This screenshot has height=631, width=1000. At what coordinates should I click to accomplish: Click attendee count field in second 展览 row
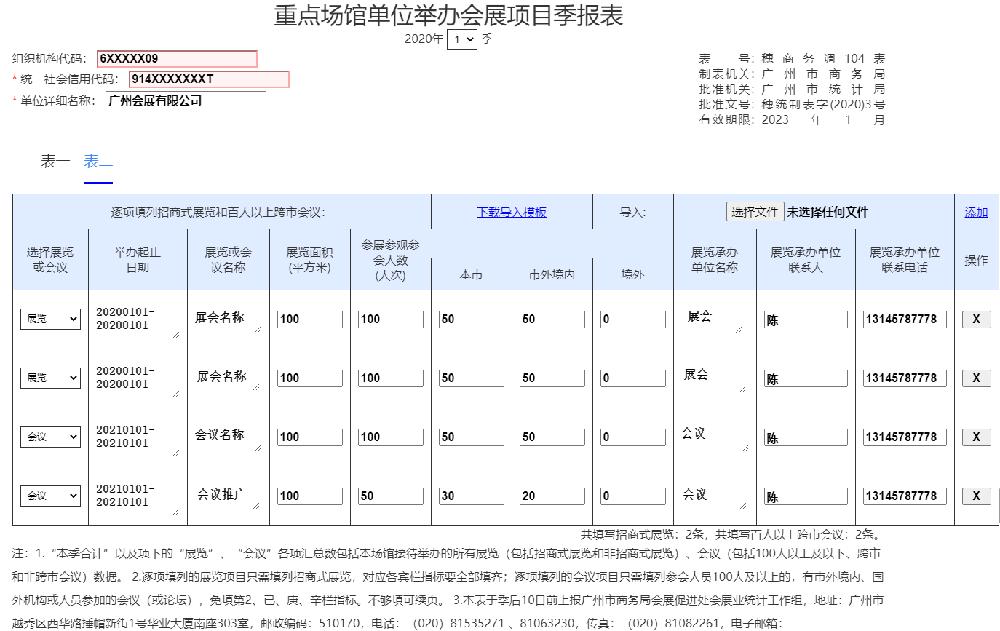tap(390, 378)
